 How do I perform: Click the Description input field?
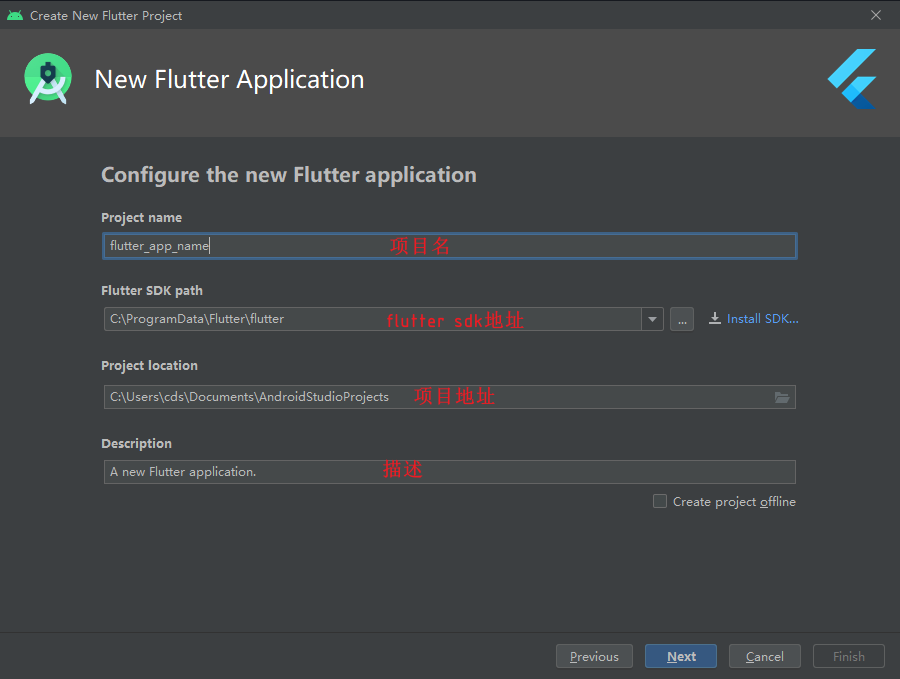coord(449,472)
